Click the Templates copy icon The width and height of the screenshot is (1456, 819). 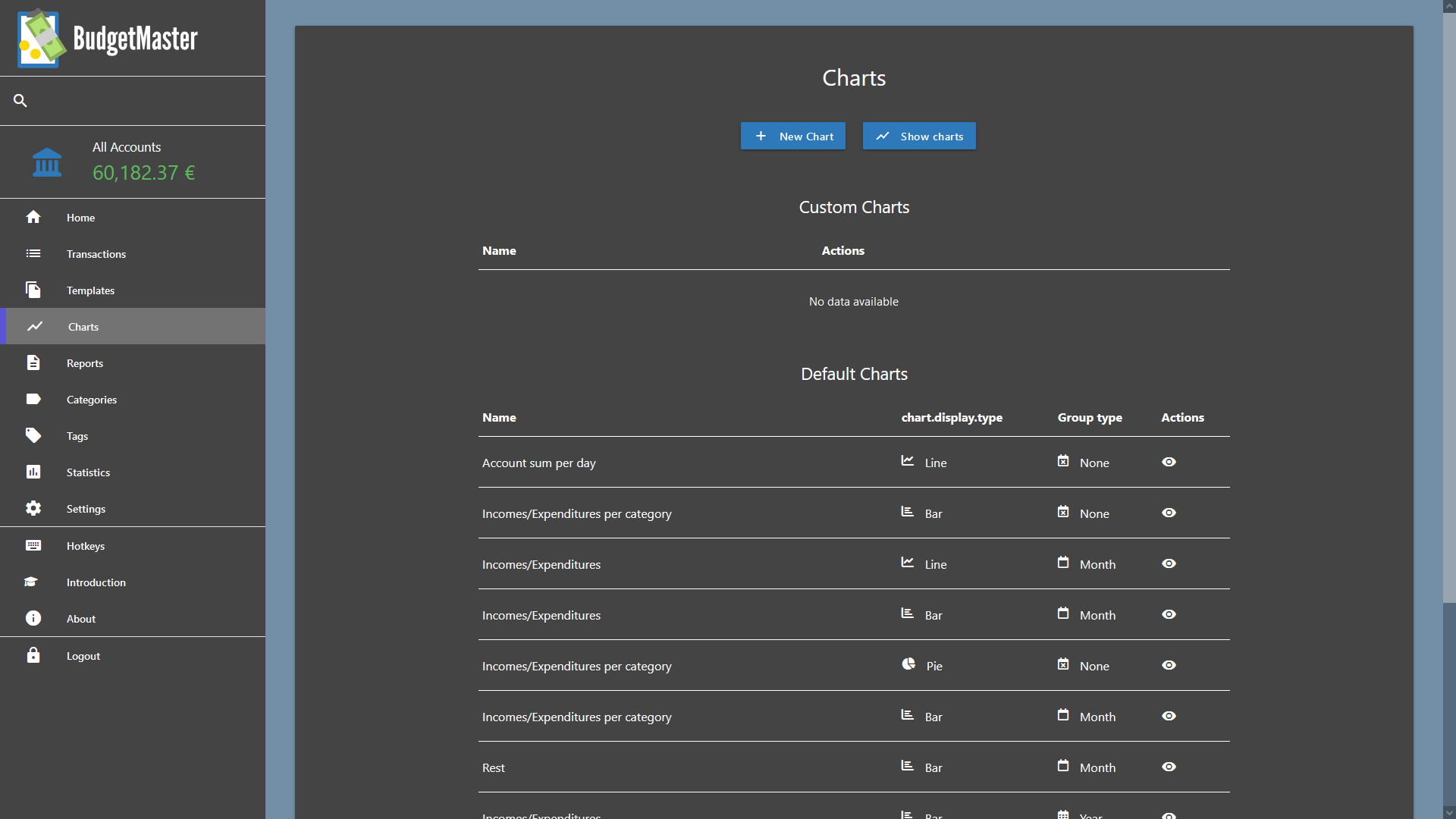(33, 290)
